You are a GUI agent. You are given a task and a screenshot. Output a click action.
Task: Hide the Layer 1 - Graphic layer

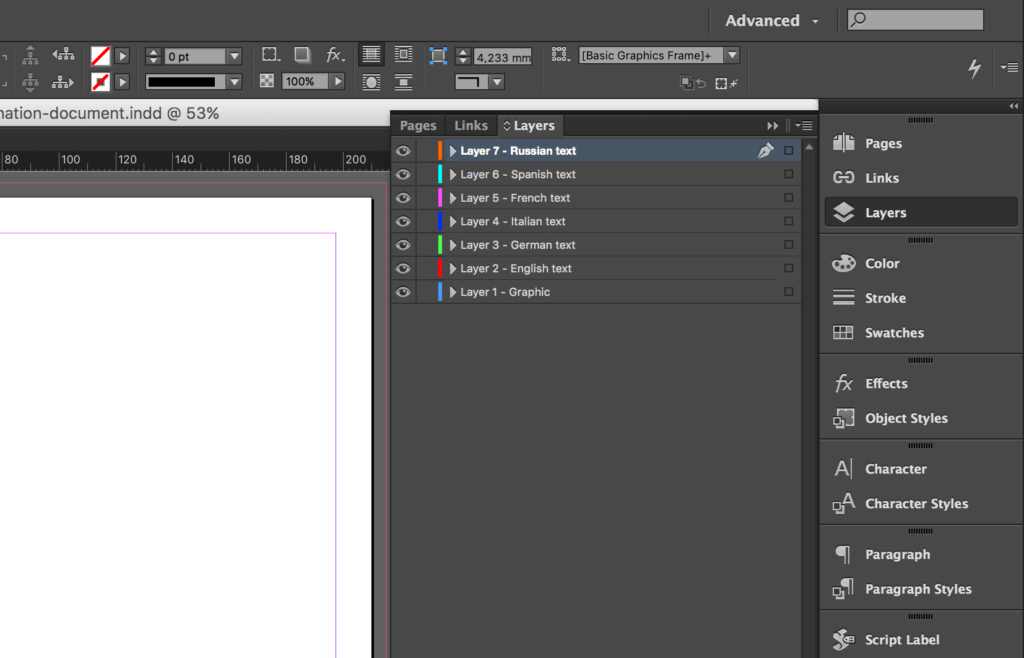[403, 291]
